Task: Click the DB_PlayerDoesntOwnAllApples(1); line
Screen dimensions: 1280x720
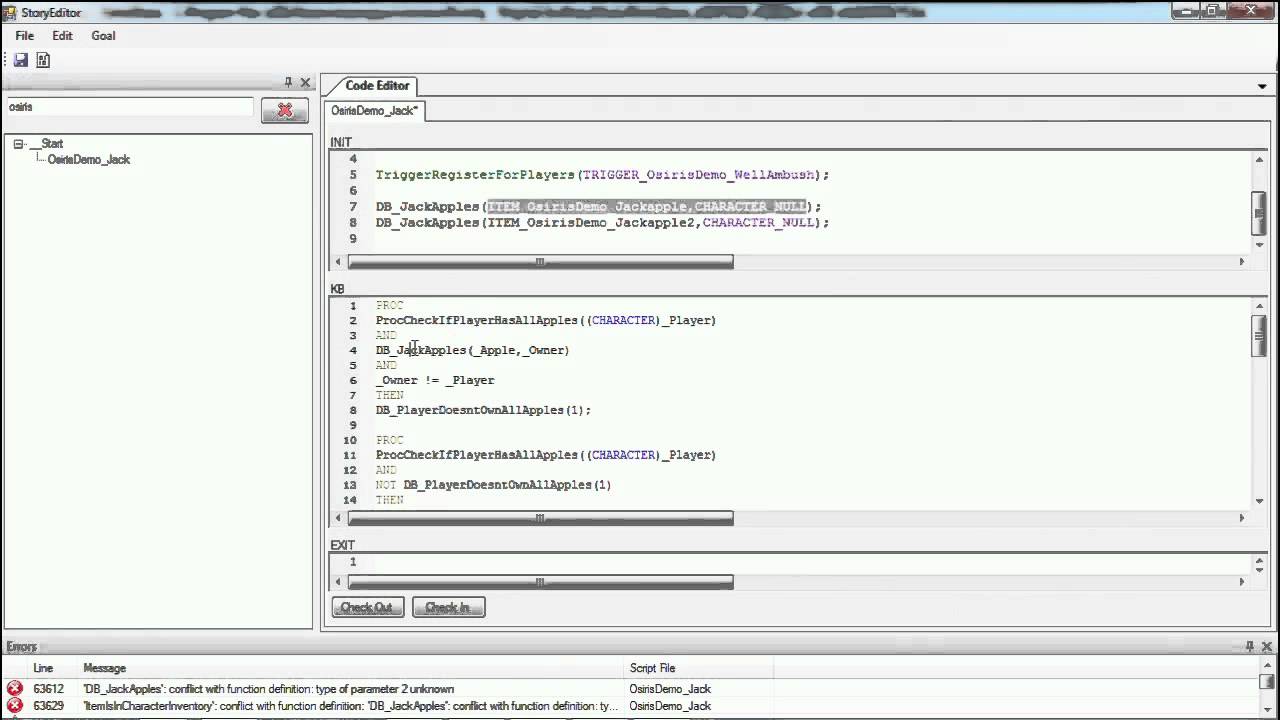Action: (x=483, y=410)
